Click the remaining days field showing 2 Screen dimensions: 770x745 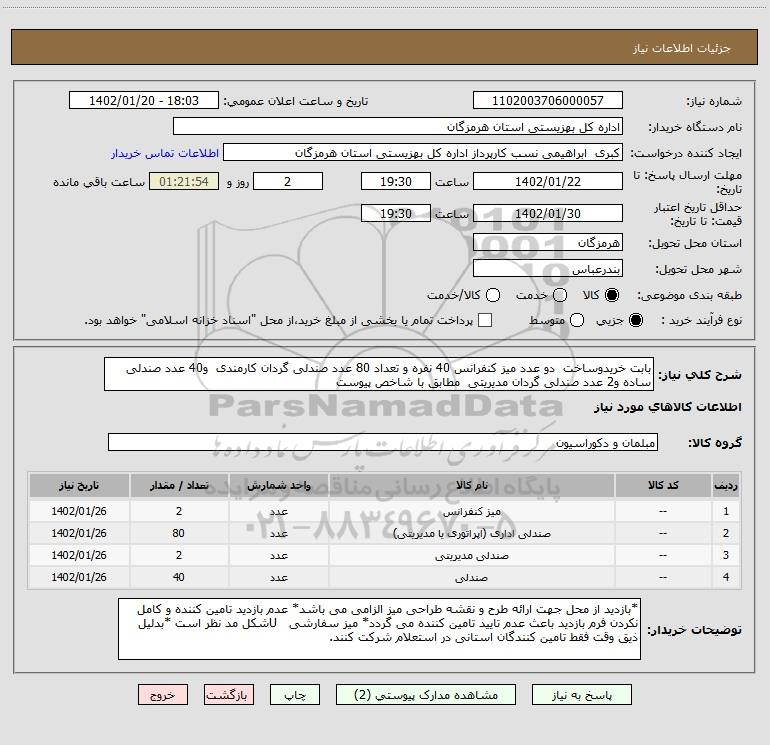(x=288, y=181)
